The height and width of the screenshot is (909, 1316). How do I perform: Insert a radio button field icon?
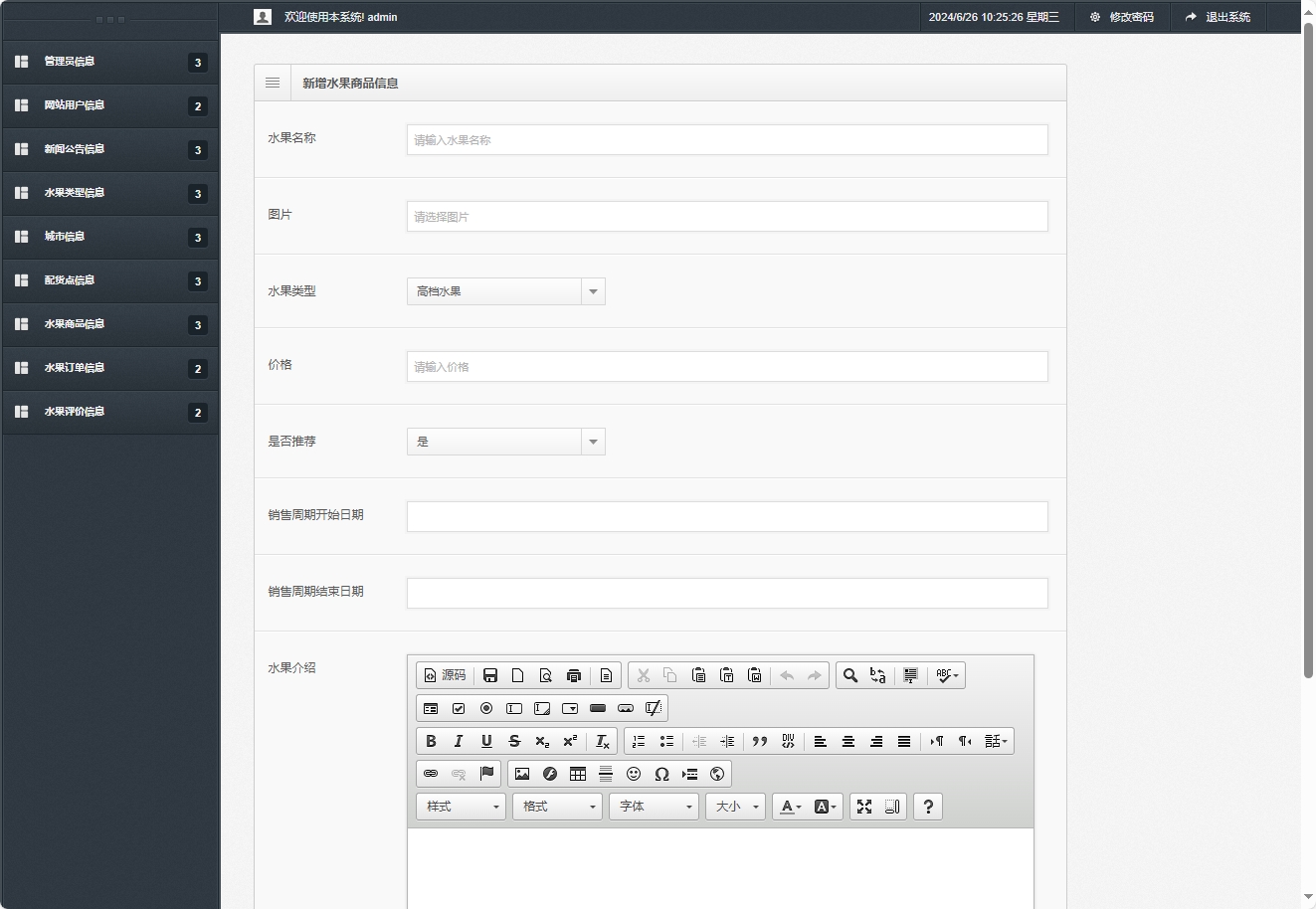(x=486, y=708)
